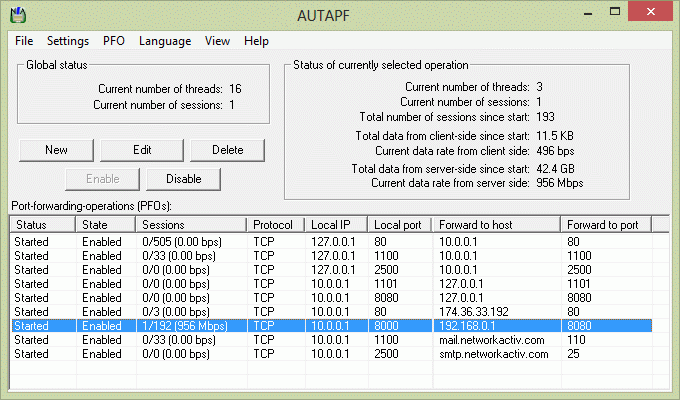Sort by the Status column header

[x=42, y=225]
